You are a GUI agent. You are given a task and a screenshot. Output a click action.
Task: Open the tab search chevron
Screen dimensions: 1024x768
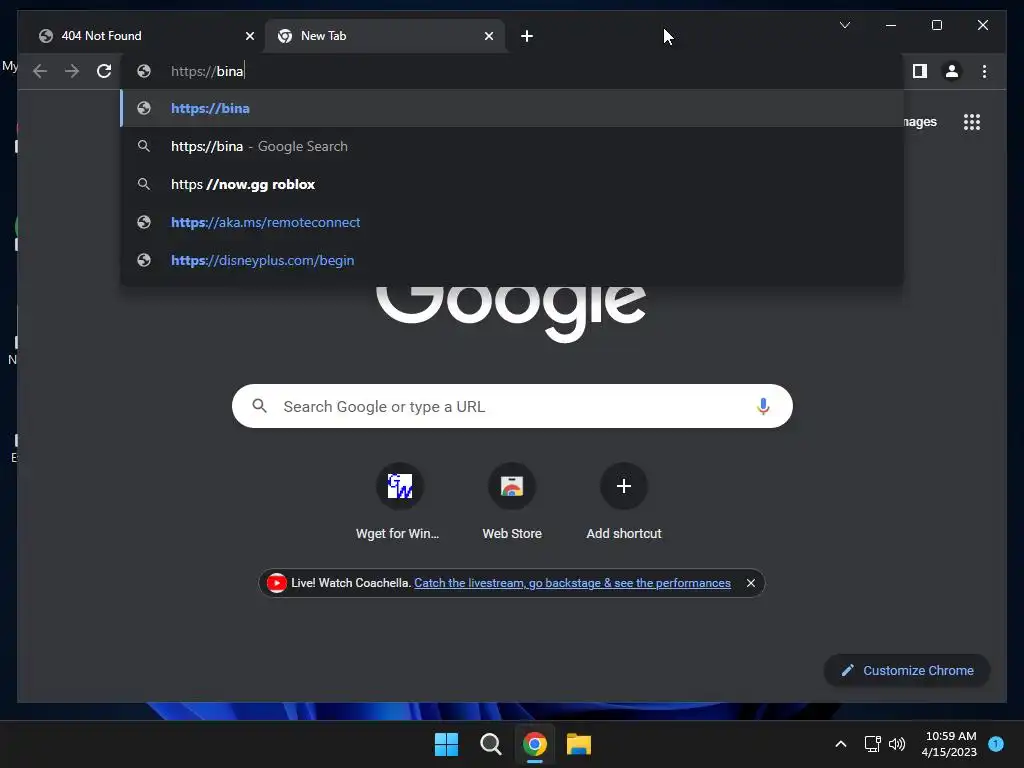(x=844, y=25)
